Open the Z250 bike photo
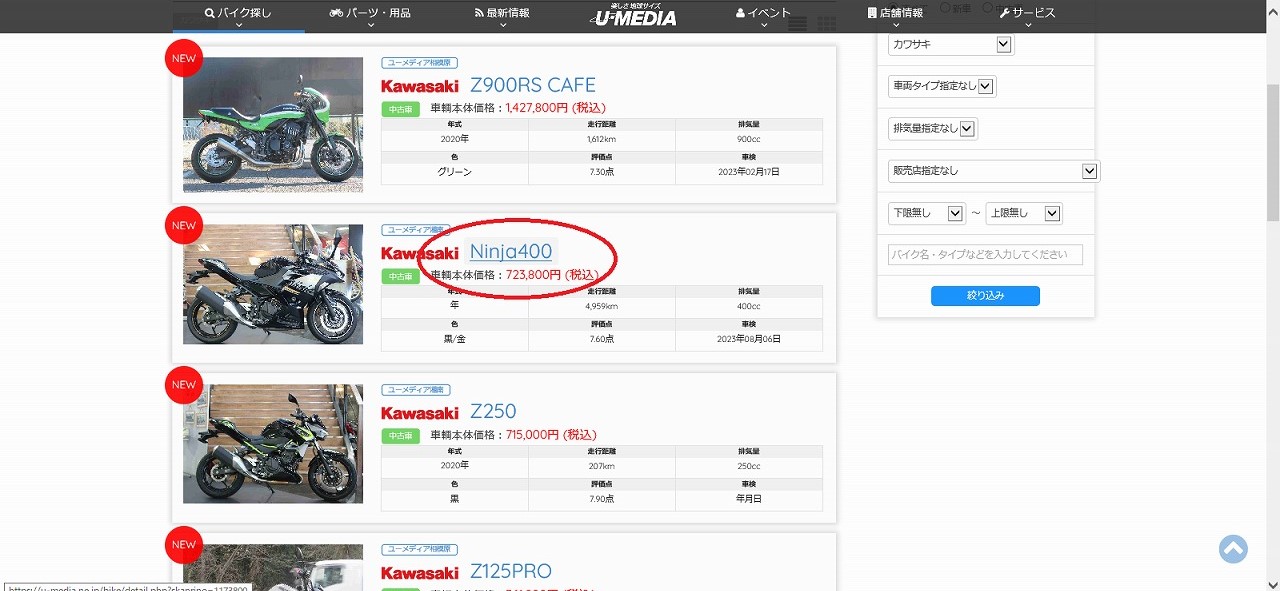 [273, 444]
